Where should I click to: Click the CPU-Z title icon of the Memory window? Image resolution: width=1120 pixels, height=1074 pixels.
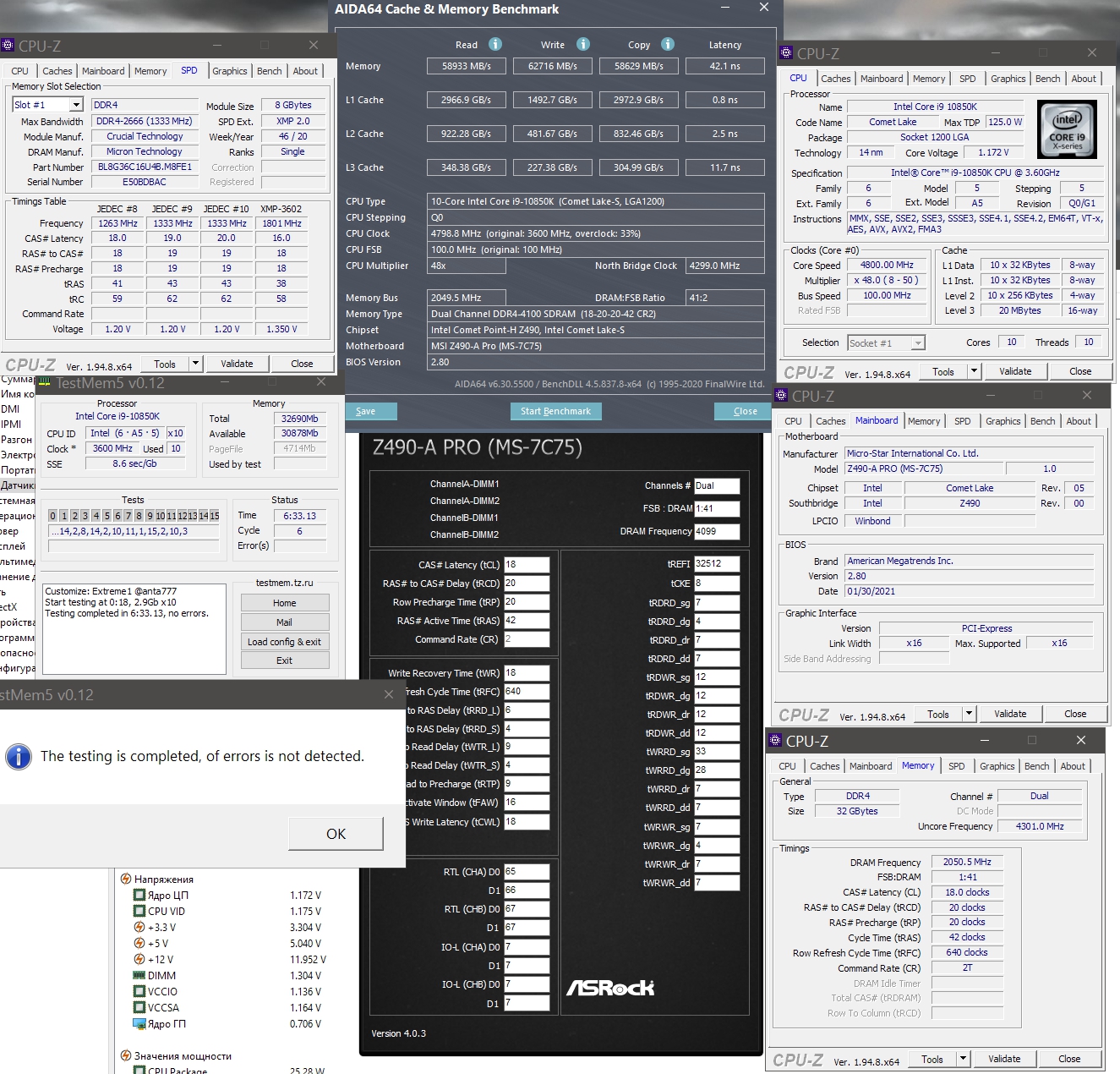pyautogui.click(x=775, y=741)
